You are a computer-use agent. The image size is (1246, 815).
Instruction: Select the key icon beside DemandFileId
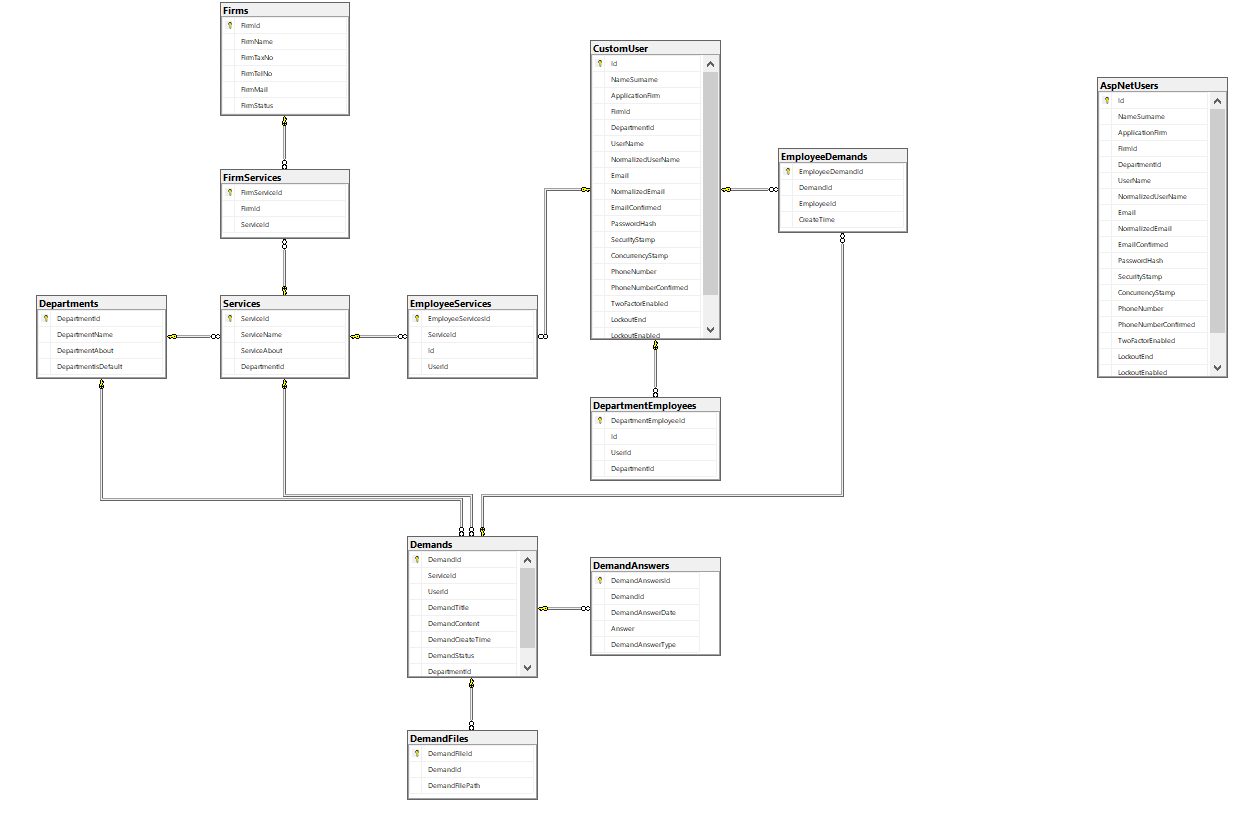point(416,753)
